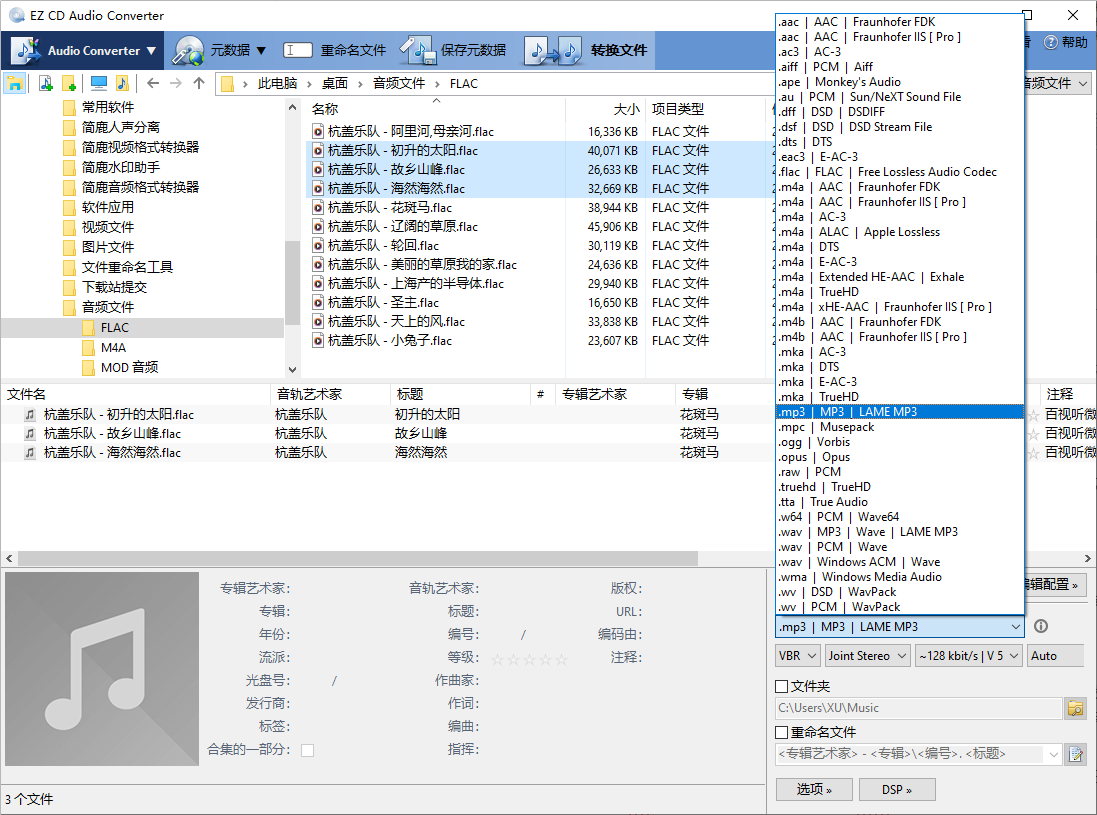The width and height of the screenshot is (1097, 815).
Task: Click the add folder icon in second toolbar
Action: 68,83
